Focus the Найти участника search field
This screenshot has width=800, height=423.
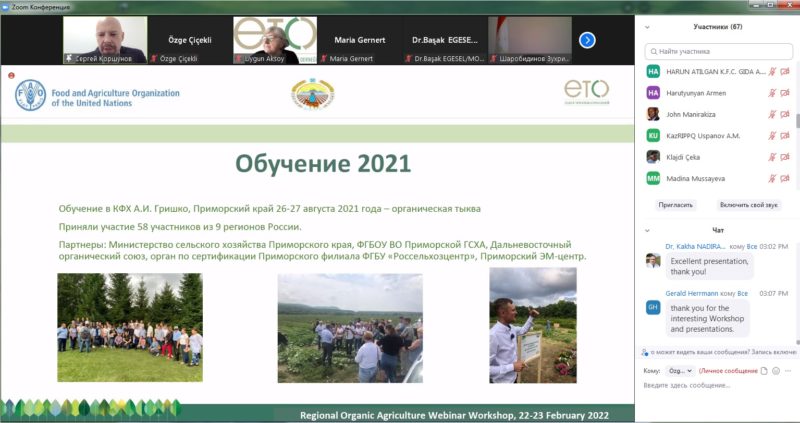coord(718,52)
